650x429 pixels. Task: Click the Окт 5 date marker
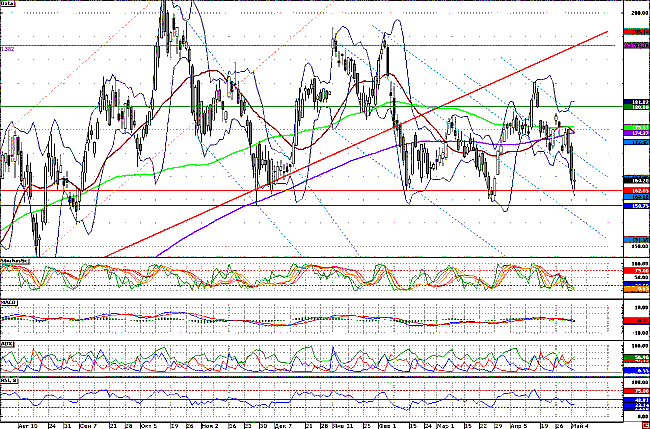tap(150, 424)
